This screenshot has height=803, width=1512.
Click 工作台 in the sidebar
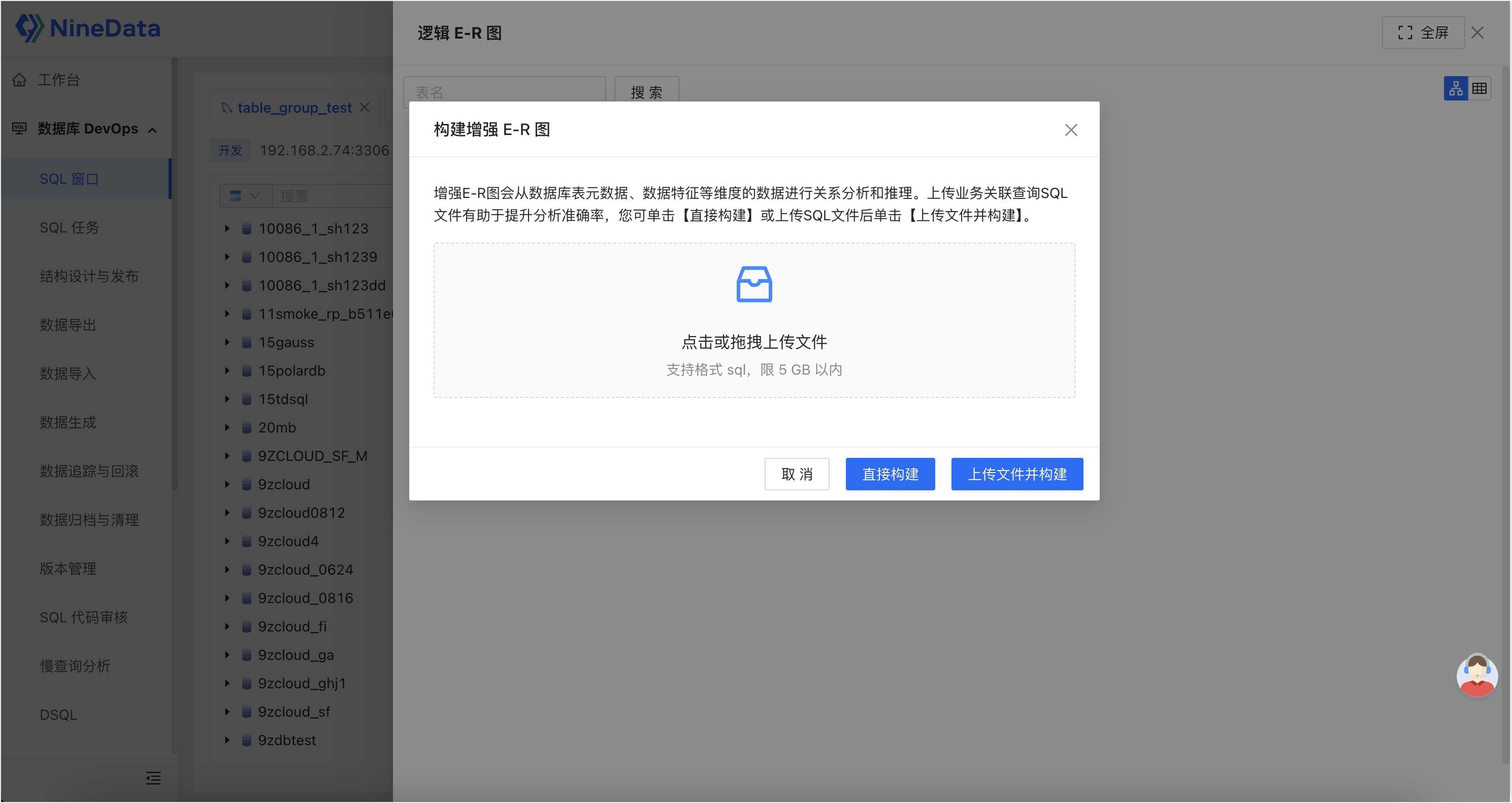point(59,80)
